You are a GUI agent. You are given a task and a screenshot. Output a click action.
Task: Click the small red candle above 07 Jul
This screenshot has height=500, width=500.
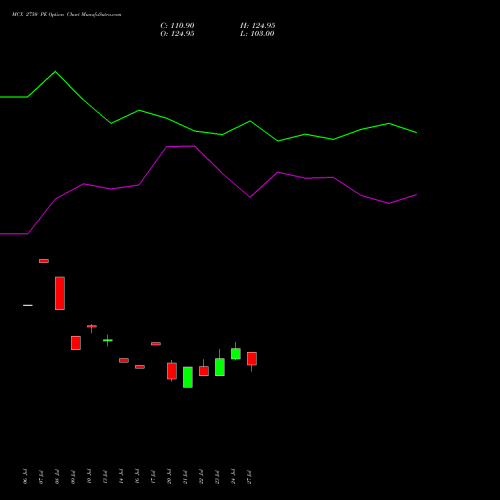tap(44, 261)
